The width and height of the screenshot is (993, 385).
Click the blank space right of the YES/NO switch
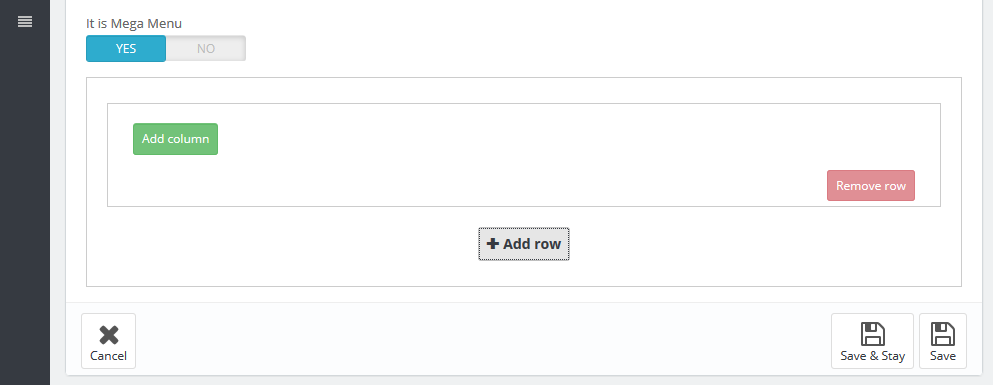tap(570, 49)
